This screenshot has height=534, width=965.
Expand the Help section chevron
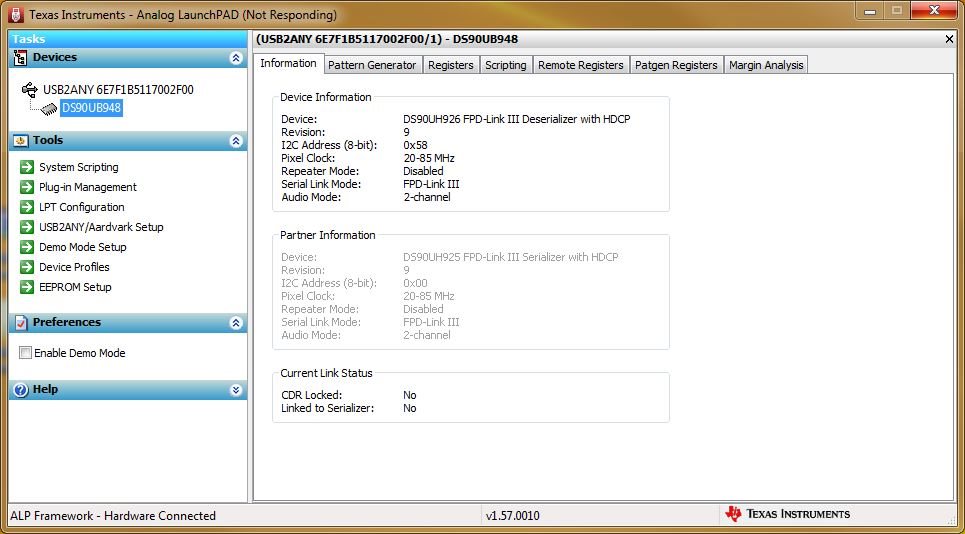coord(236,389)
